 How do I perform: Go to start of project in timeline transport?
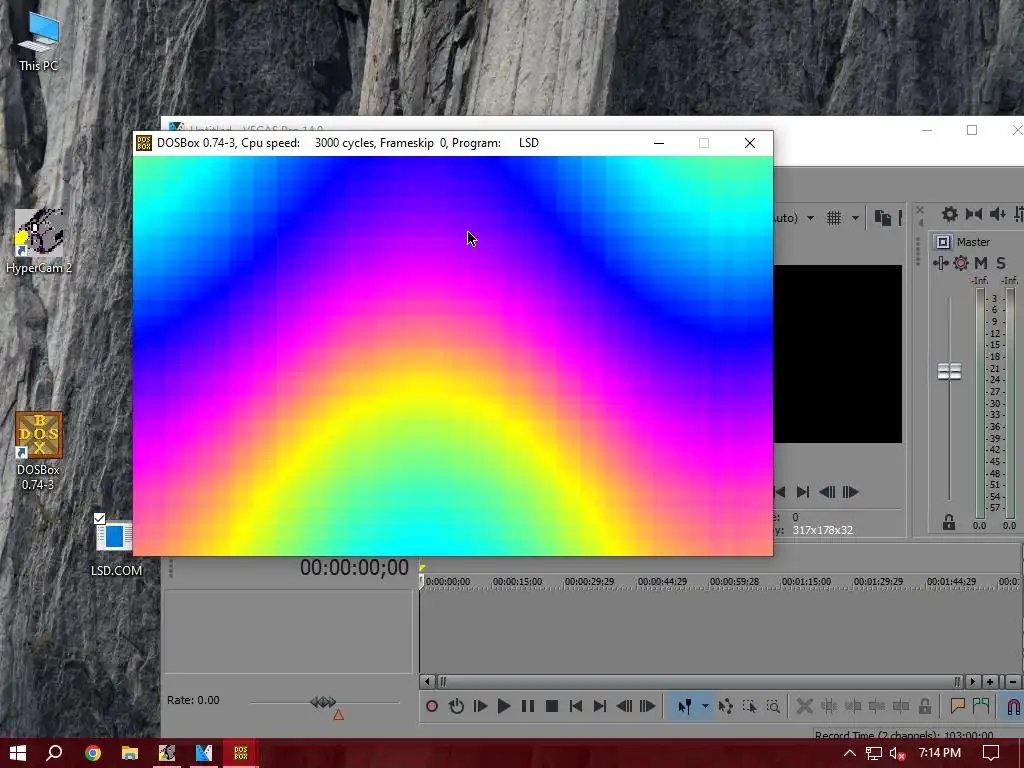pyautogui.click(x=575, y=706)
